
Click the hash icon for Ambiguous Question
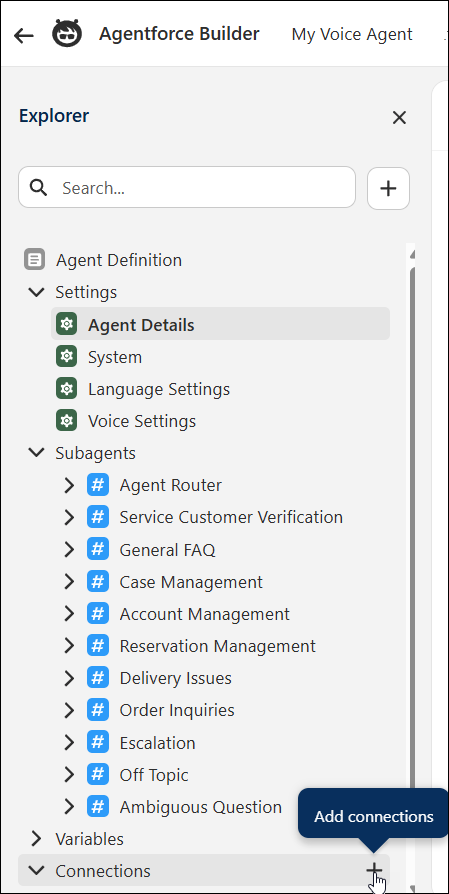[98, 807]
